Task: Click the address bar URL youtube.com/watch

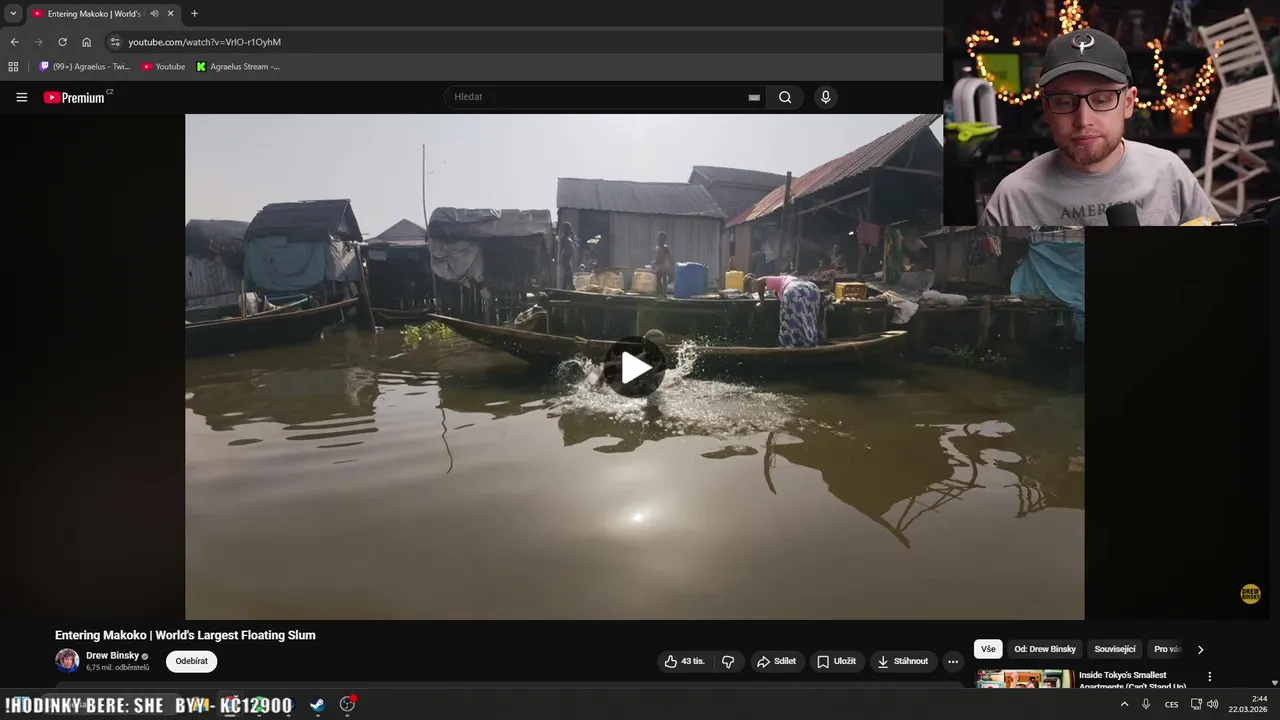Action: pyautogui.click(x=205, y=42)
